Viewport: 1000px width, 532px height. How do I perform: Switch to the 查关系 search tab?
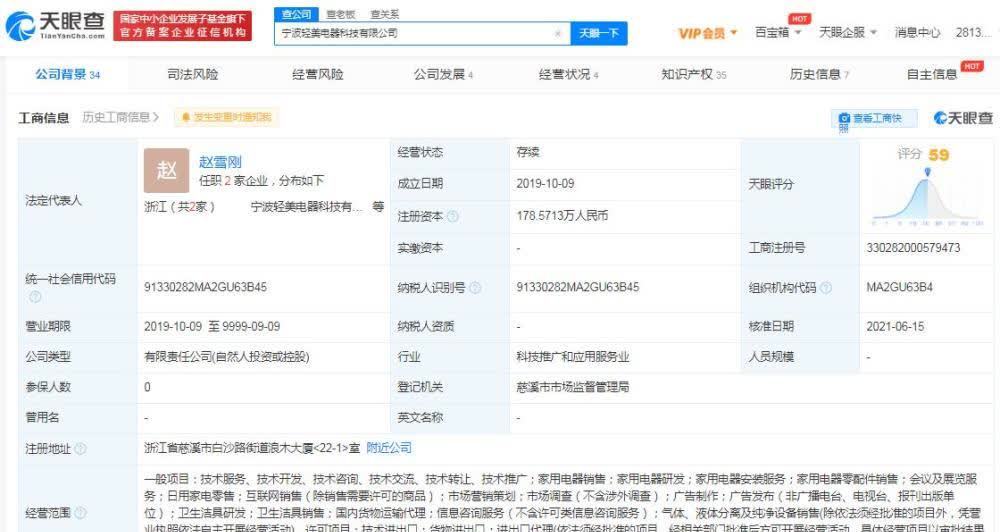tap(385, 14)
